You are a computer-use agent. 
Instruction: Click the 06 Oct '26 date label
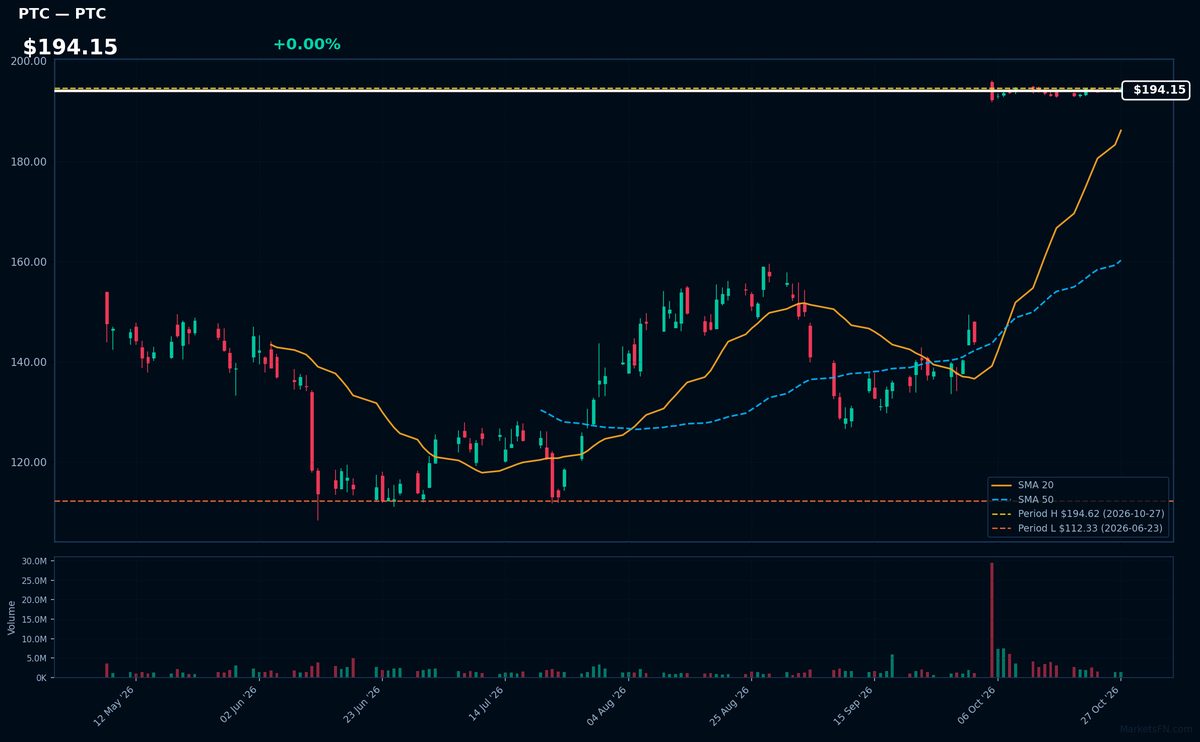976,706
